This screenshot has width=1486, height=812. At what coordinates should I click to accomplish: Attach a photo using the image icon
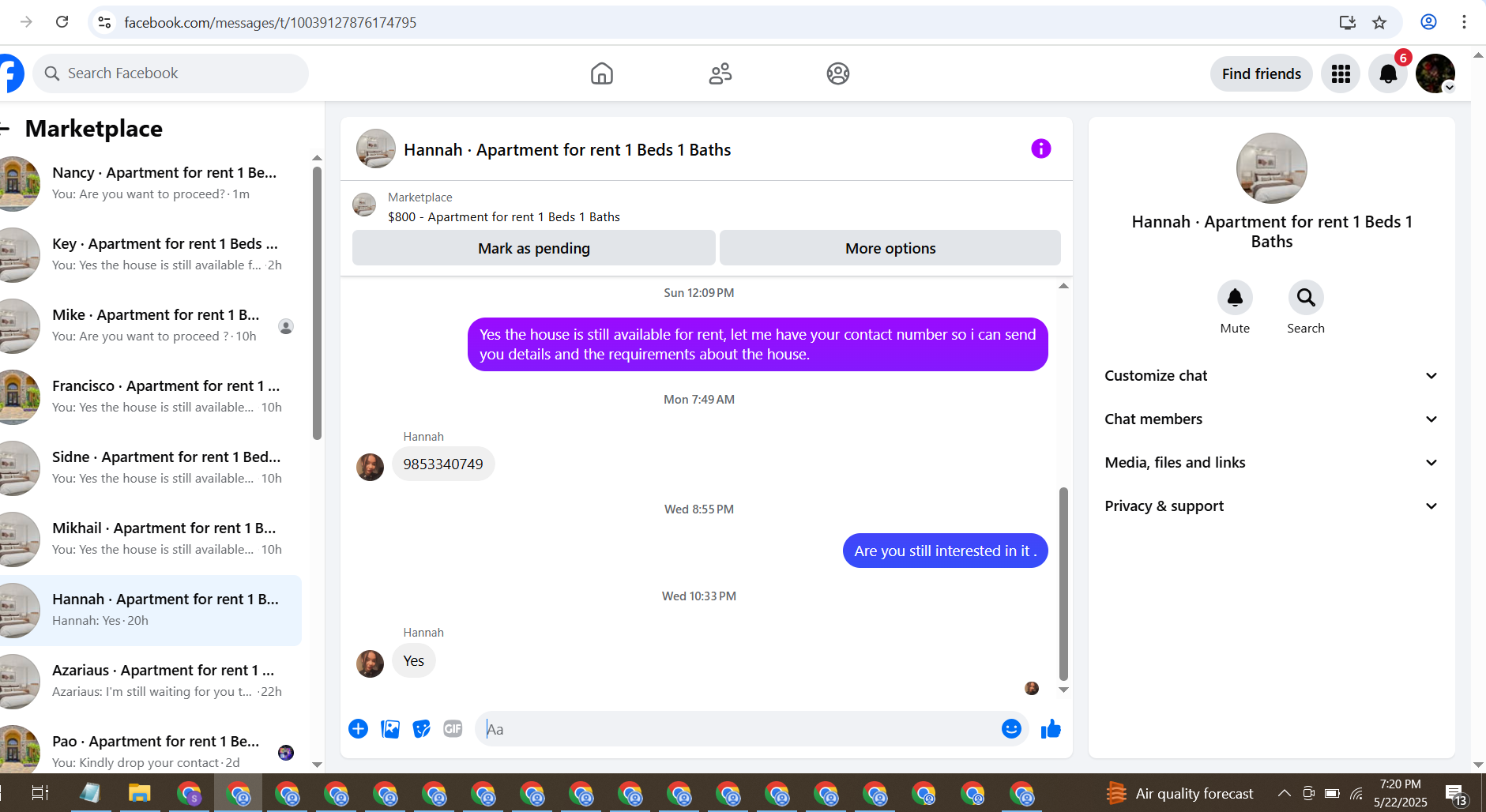390,729
